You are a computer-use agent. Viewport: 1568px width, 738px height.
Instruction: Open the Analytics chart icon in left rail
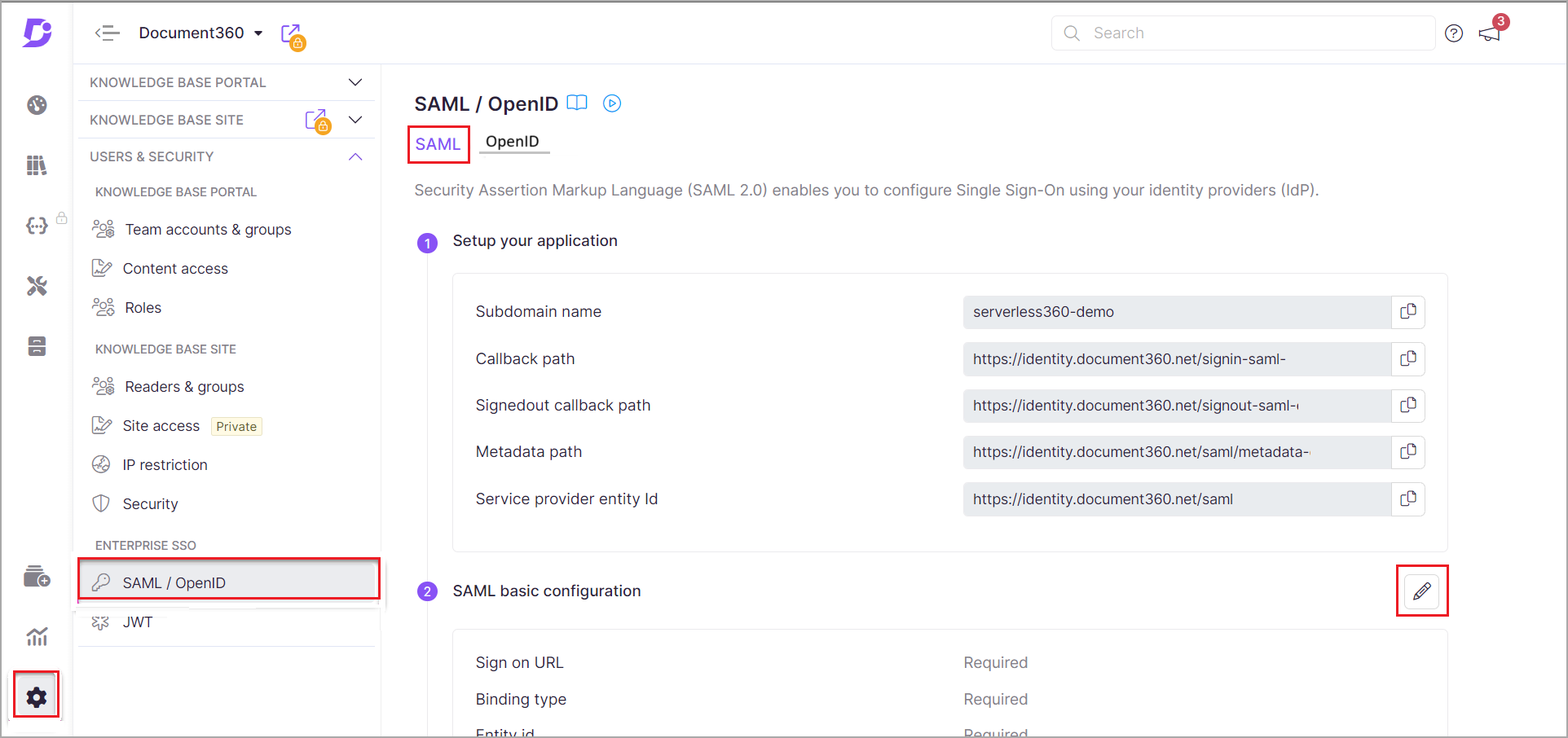37,636
